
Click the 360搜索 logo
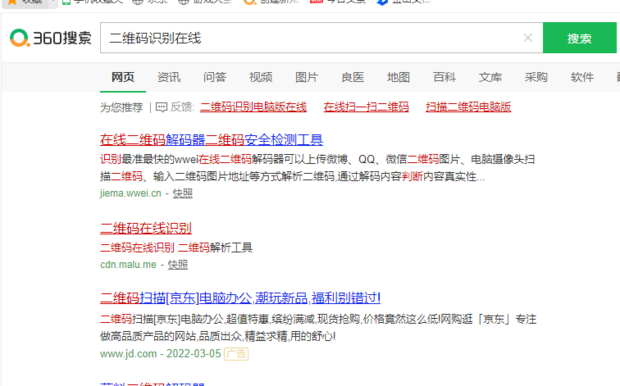tap(51, 38)
